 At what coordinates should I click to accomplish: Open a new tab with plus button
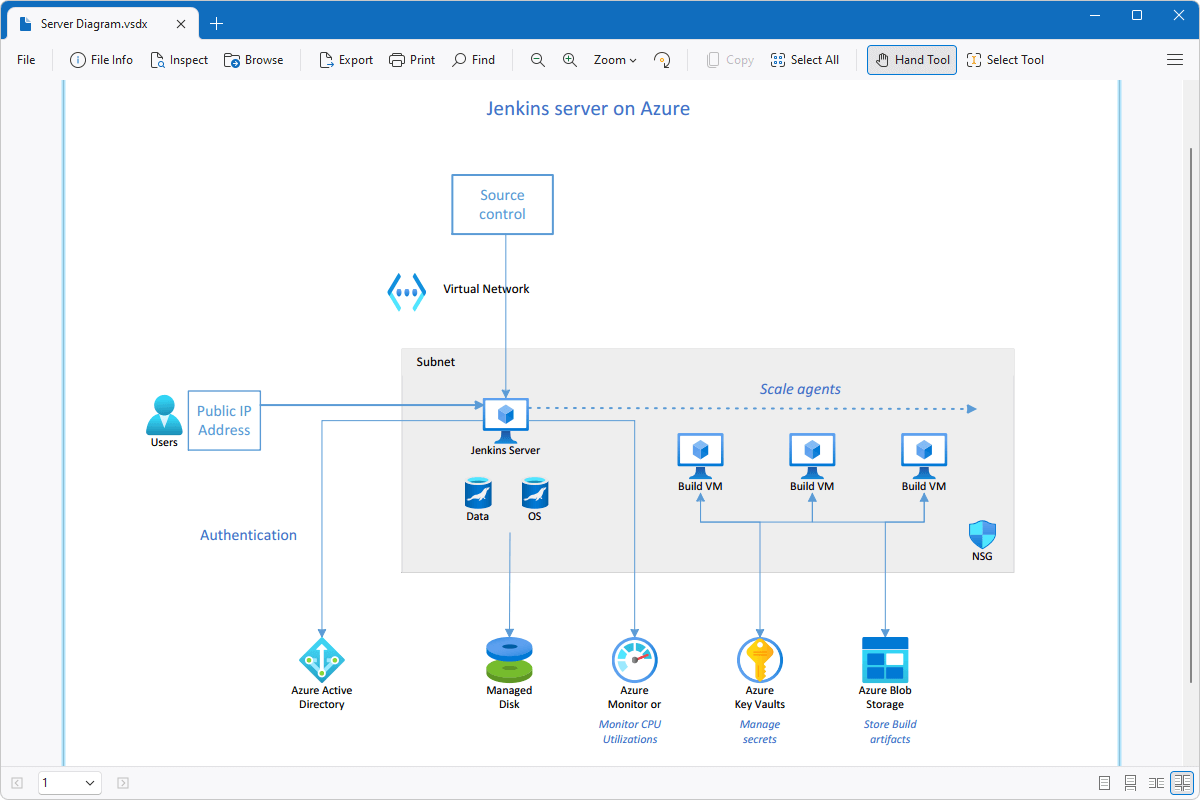point(217,24)
